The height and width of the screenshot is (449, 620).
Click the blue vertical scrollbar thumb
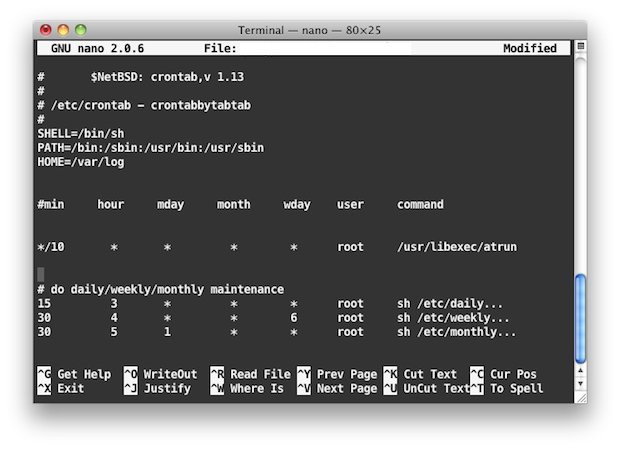click(580, 319)
